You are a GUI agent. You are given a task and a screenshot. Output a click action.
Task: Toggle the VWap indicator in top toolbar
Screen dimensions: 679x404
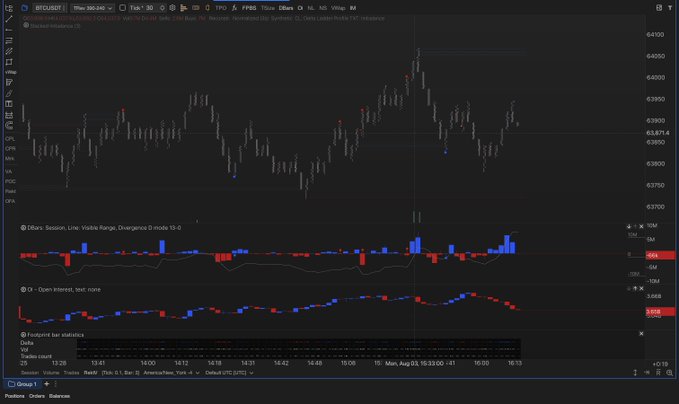338,8
